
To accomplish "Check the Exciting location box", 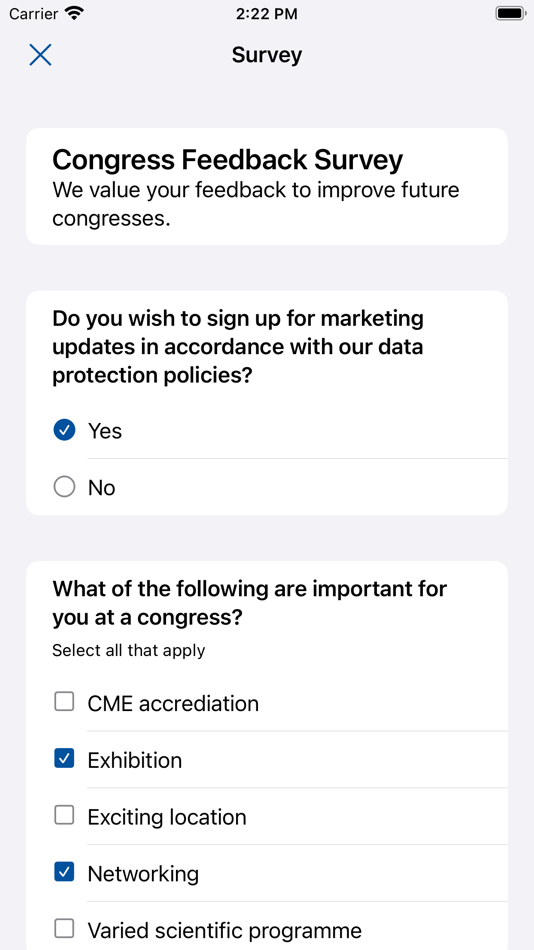I will tap(64, 815).
